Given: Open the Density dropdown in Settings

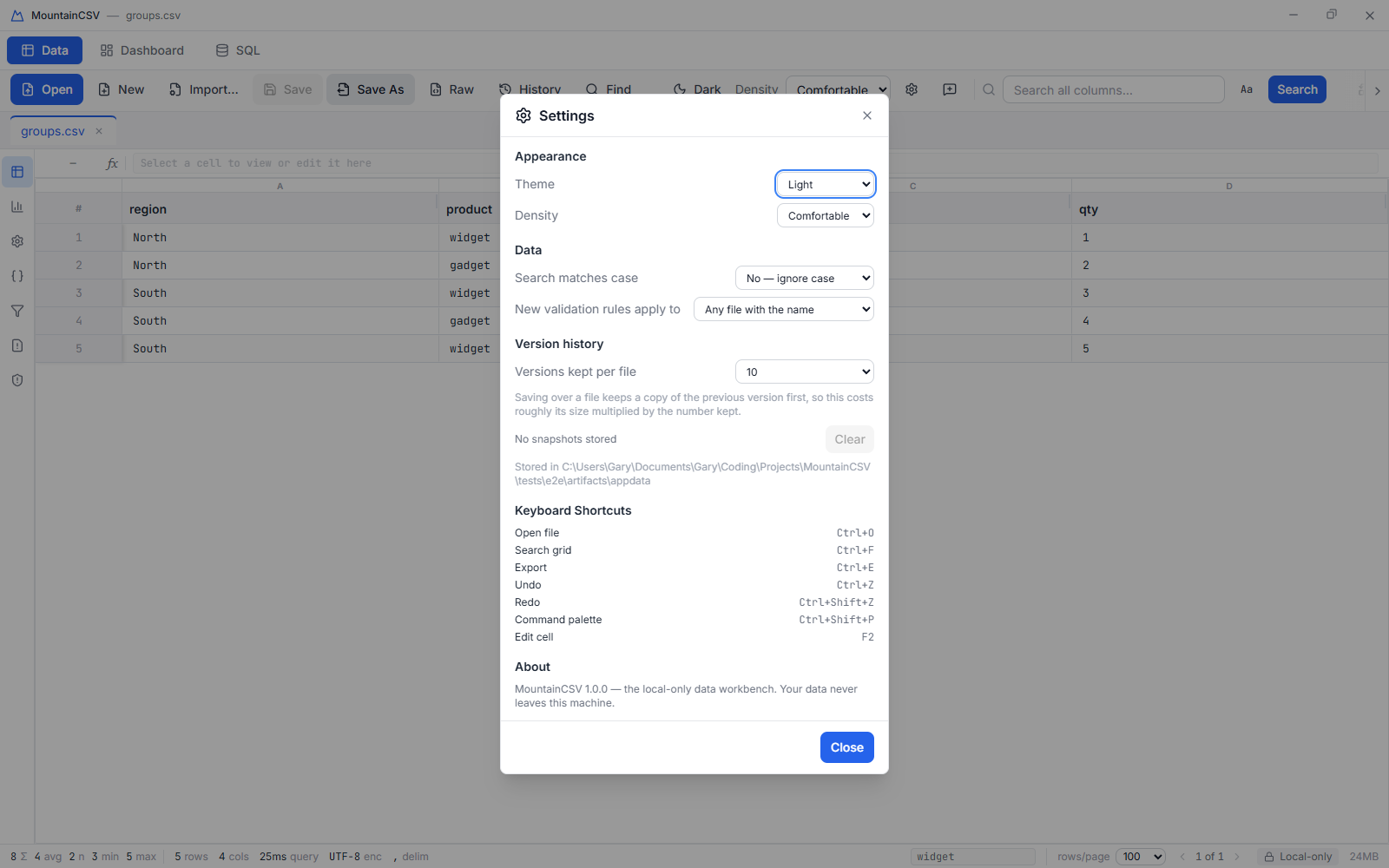Looking at the screenshot, I should [825, 215].
